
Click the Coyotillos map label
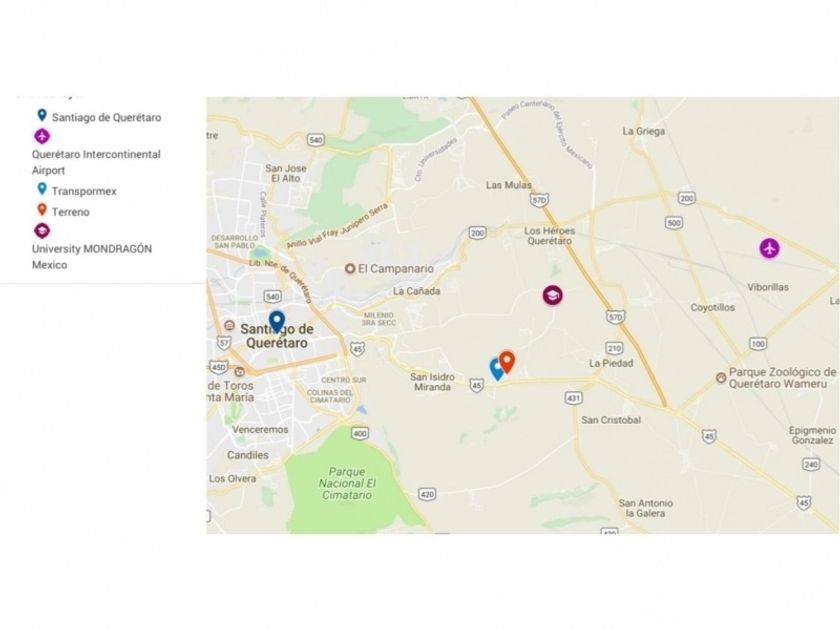(712, 308)
